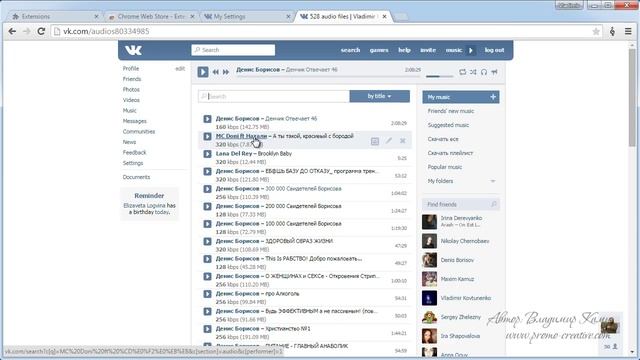
Task: Toggle broadcast megaphone icon in player
Action: click(494, 72)
